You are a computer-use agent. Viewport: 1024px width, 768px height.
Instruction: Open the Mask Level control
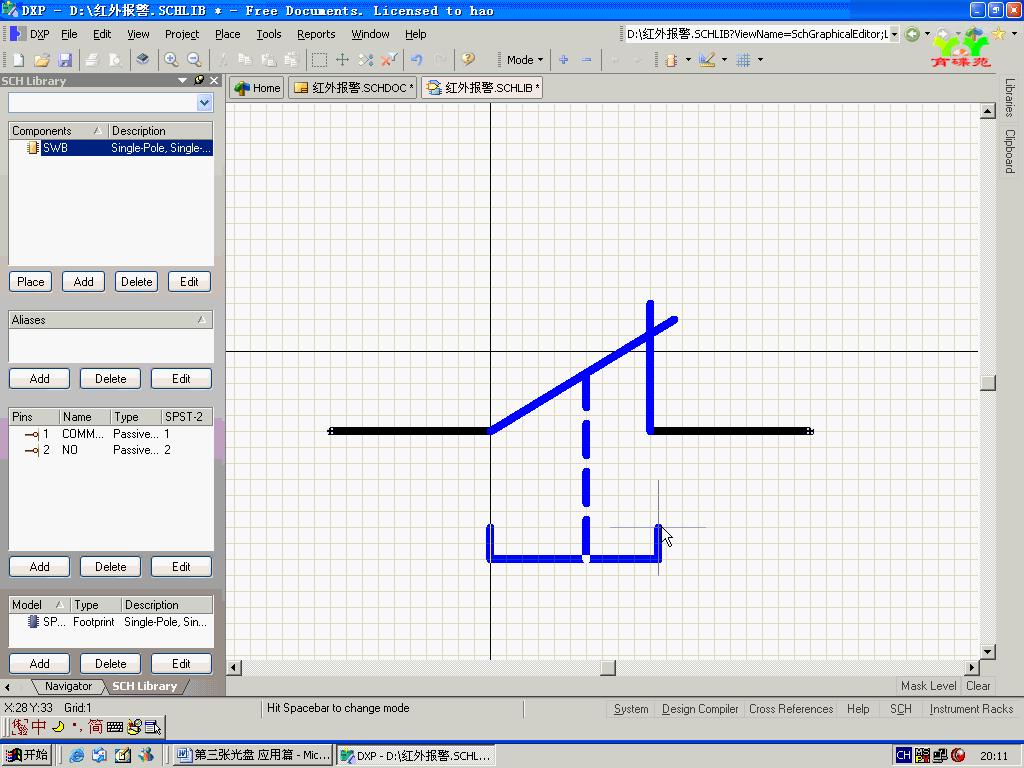928,686
